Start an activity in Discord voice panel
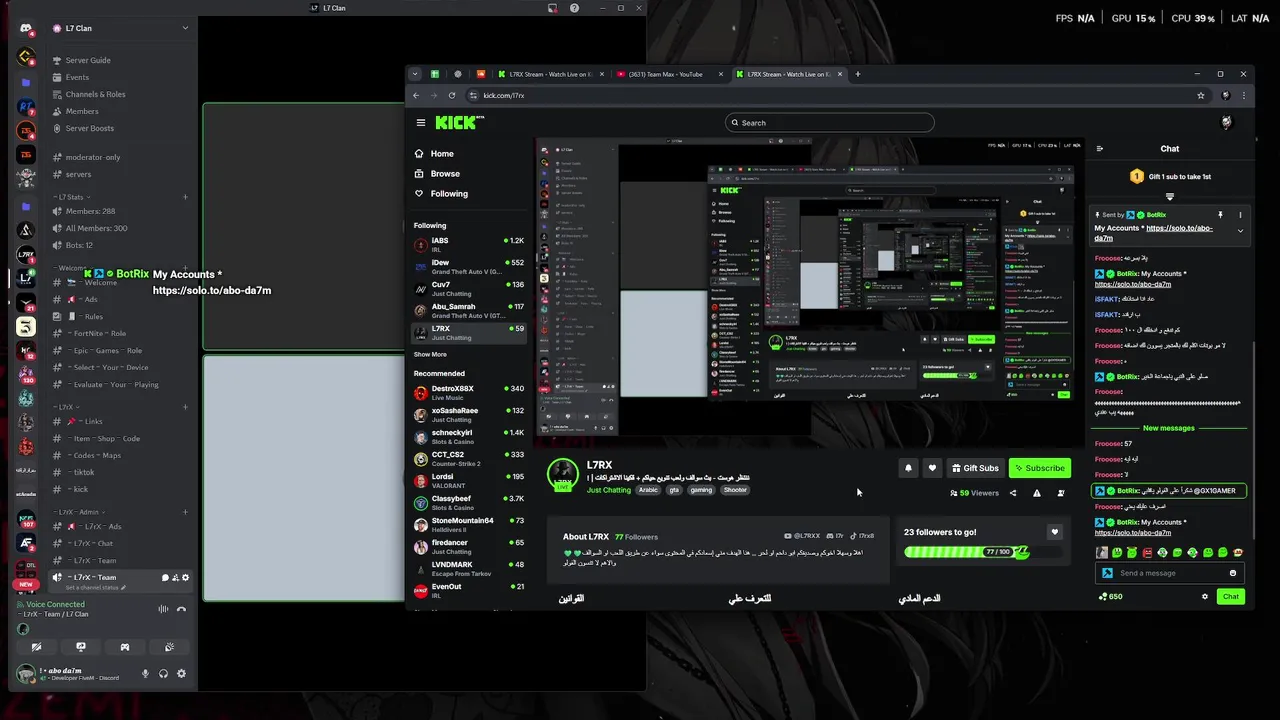 (125, 647)
